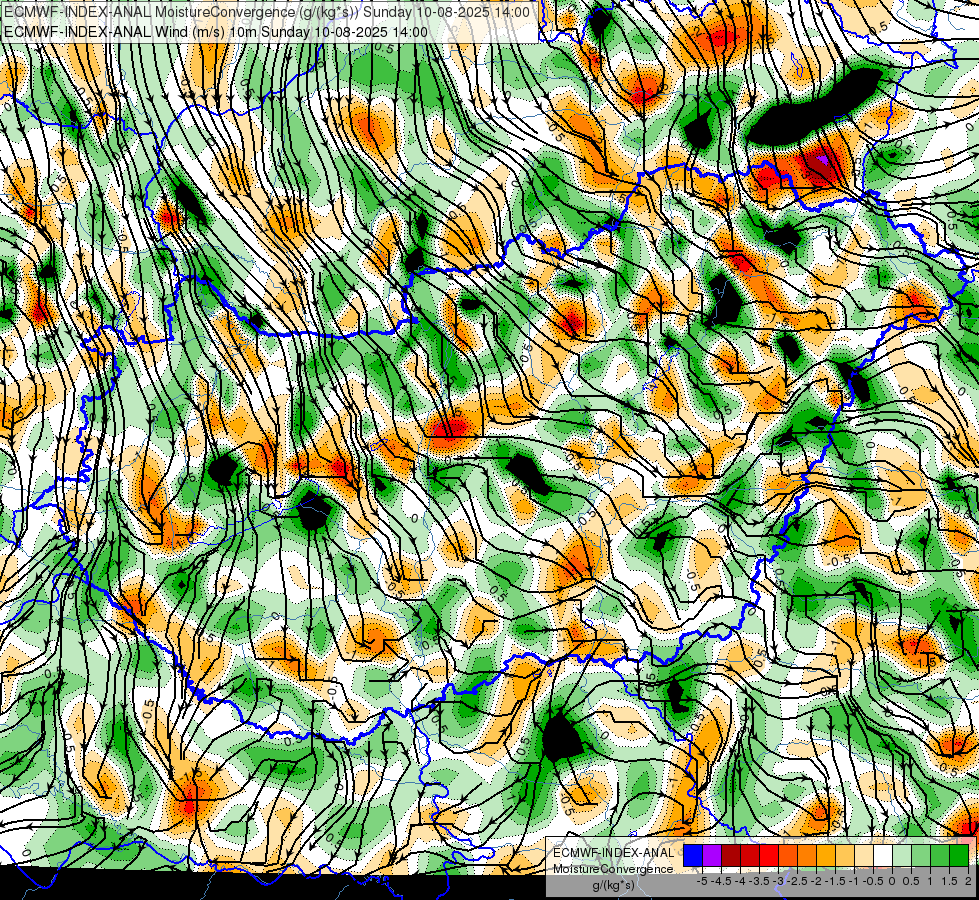Click the legend label 'ECMWF-INDEX-ANAL'
Screen dimensions: 979x900
coord(614,853)
